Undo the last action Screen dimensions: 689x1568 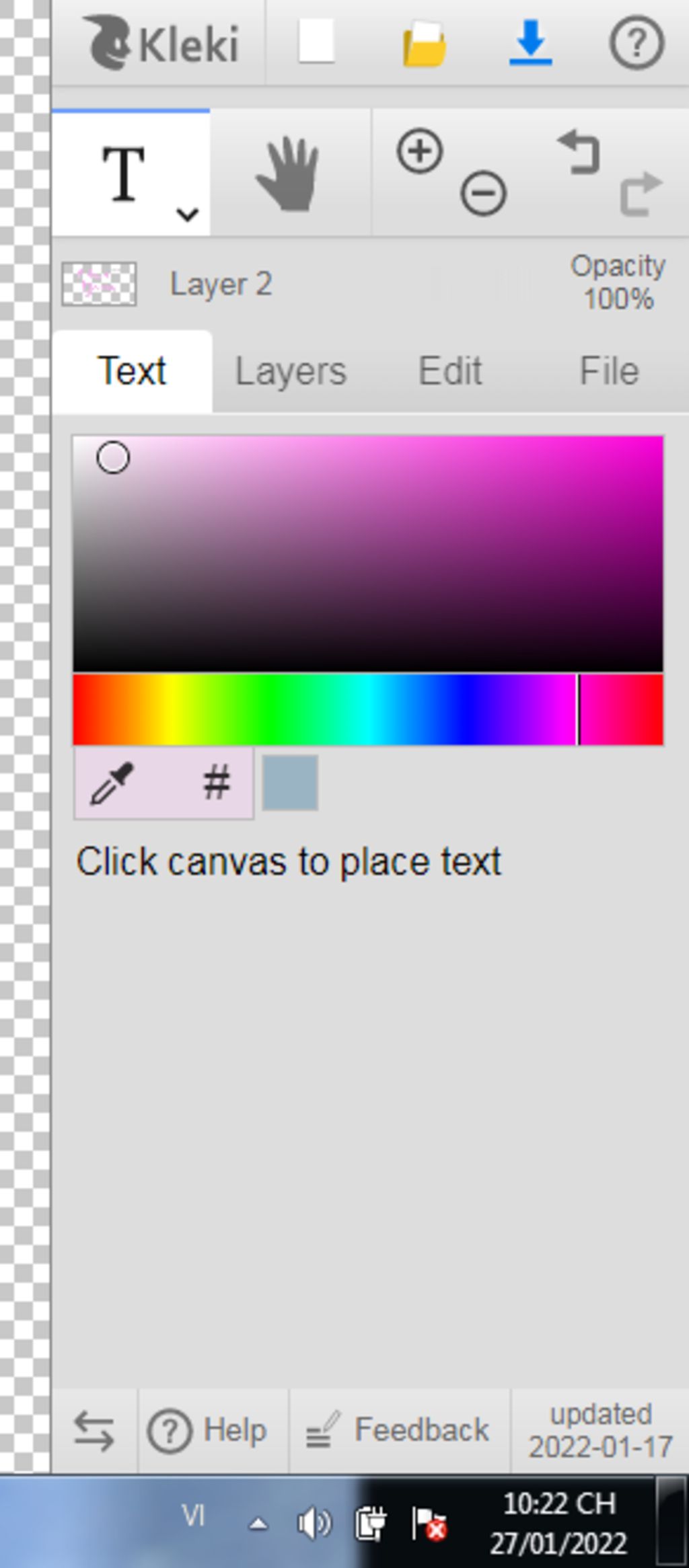coord(579,153)
